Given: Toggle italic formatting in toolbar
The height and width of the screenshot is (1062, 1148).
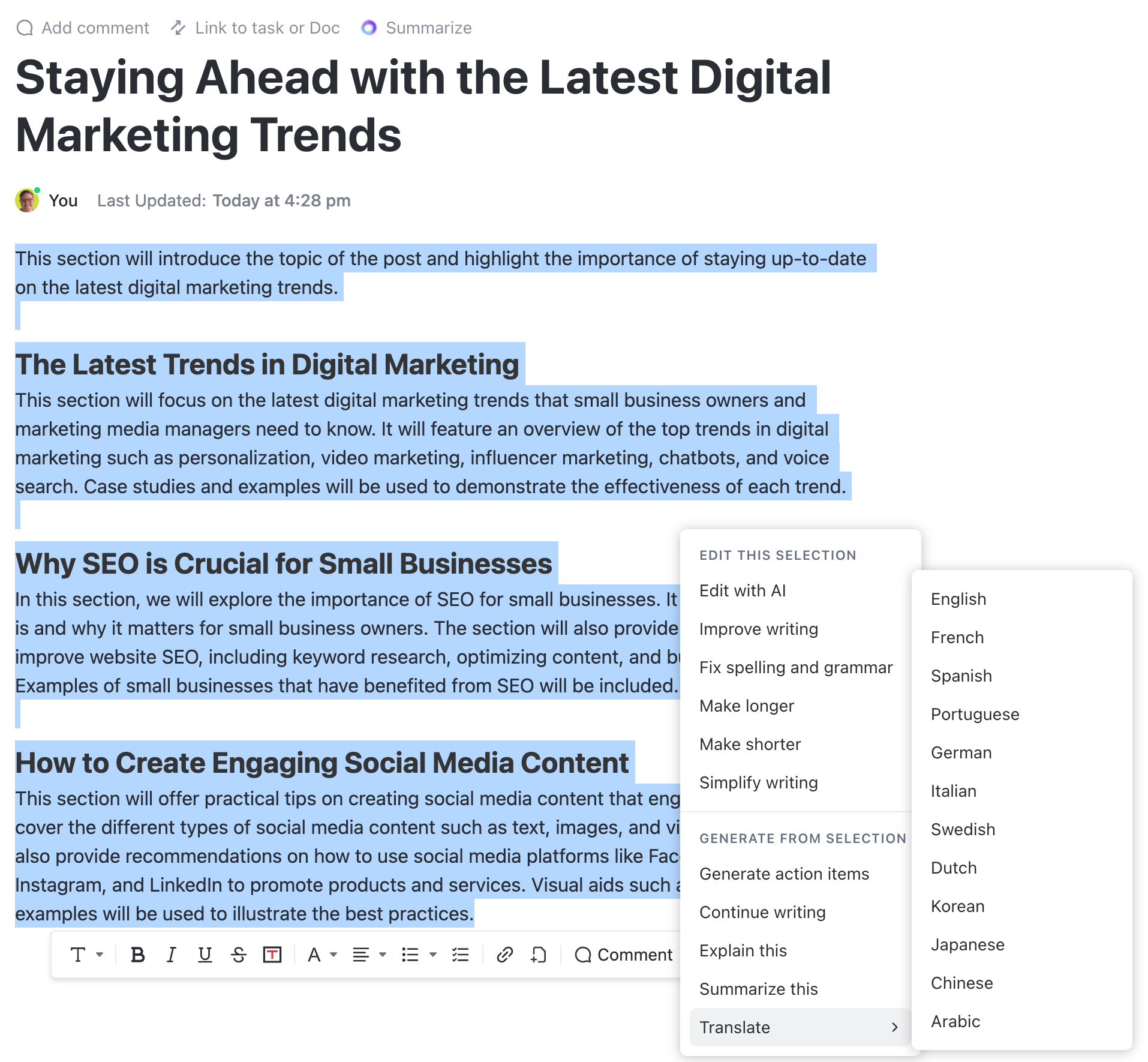Looking at the screenshot, I should click(172, 955).
